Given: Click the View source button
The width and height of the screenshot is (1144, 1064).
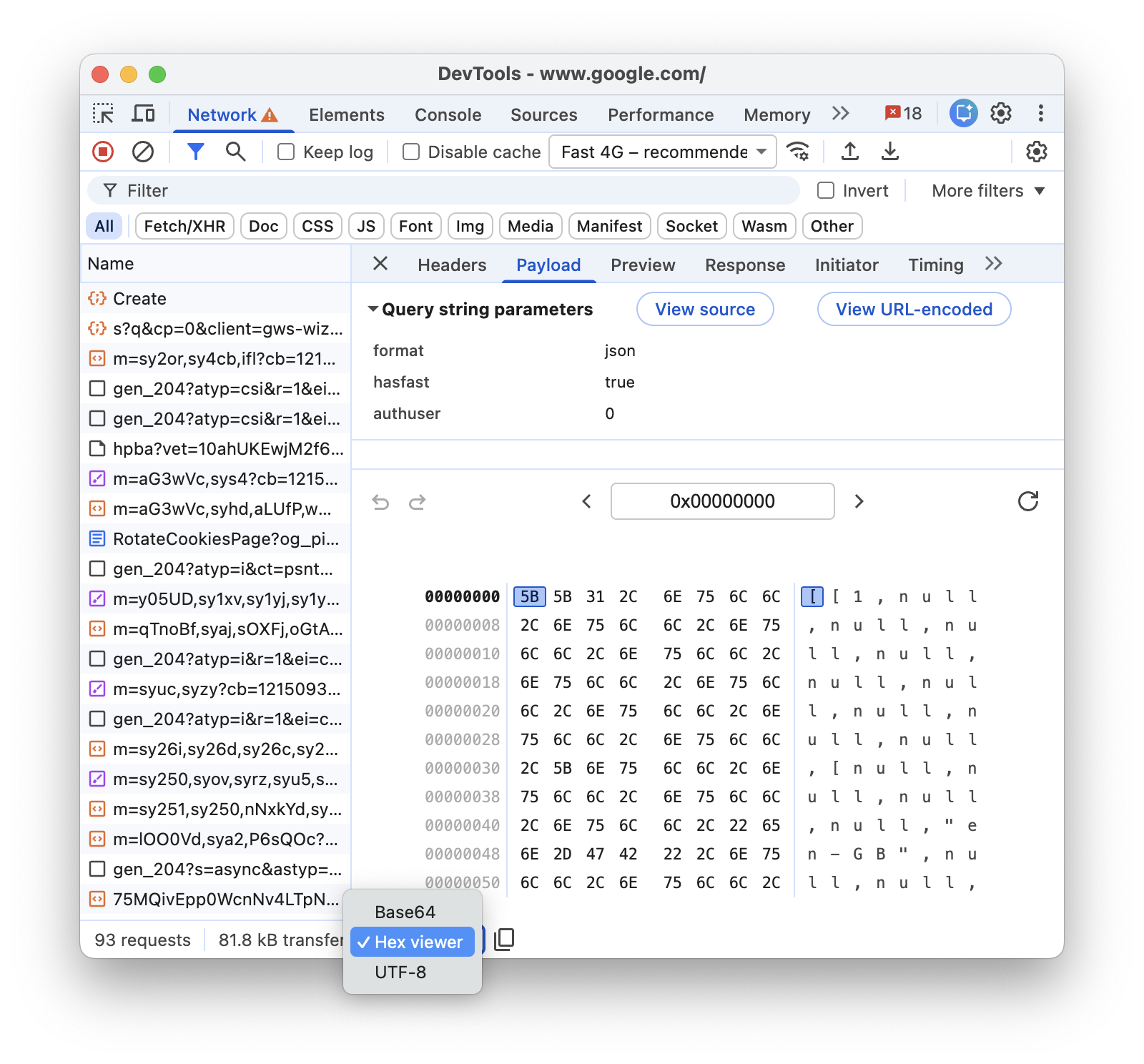Looking at the screenshot, I should pos(705,309).
